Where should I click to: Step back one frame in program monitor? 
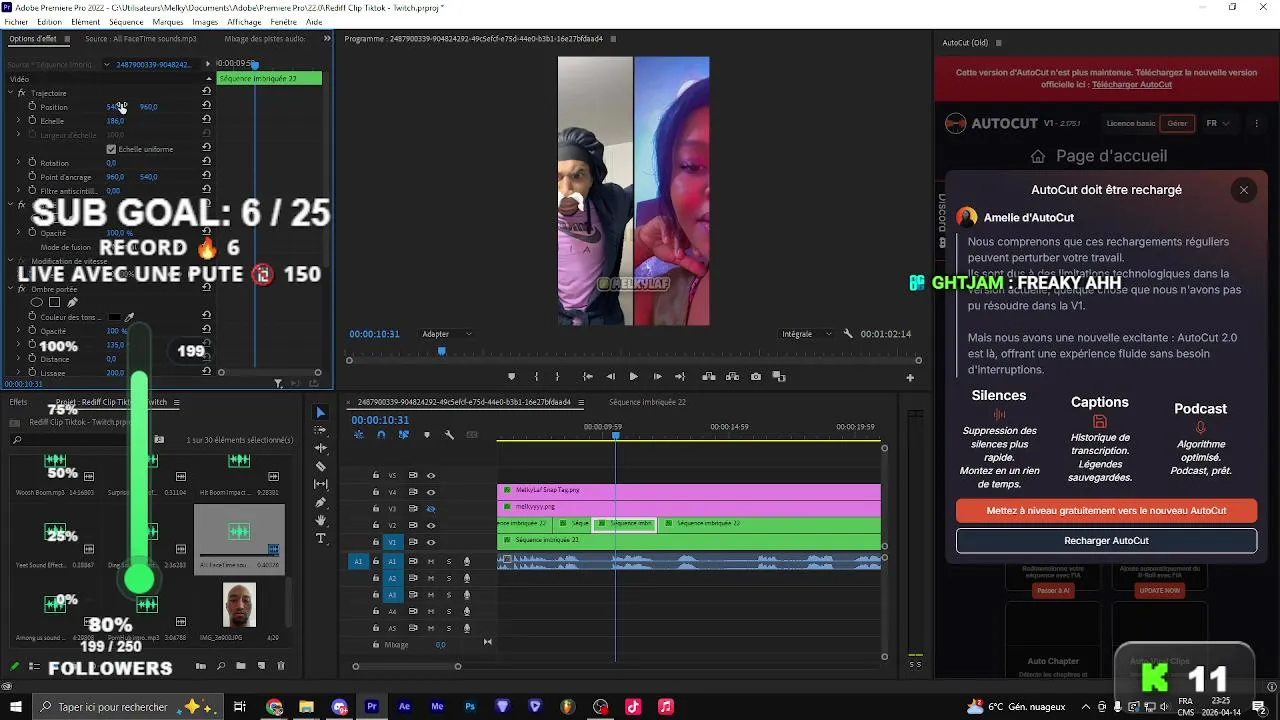tap(610, 377)
